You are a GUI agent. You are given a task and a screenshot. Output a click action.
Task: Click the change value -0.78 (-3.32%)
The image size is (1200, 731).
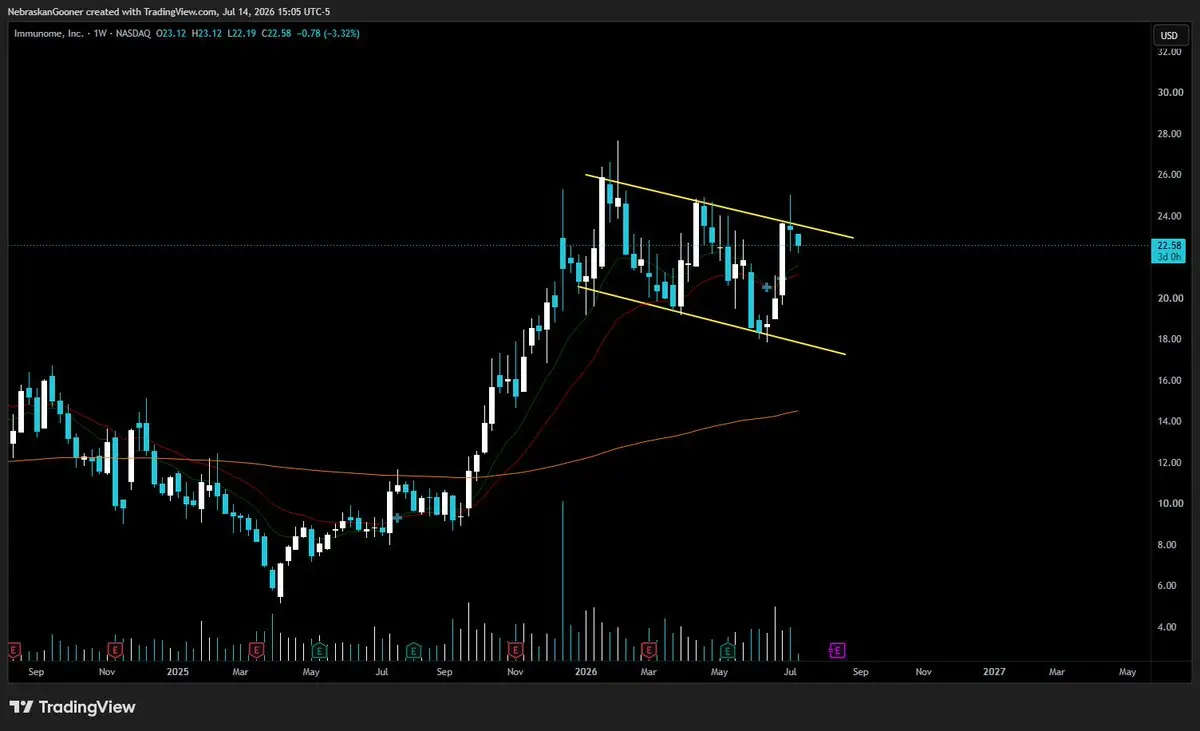327,33
